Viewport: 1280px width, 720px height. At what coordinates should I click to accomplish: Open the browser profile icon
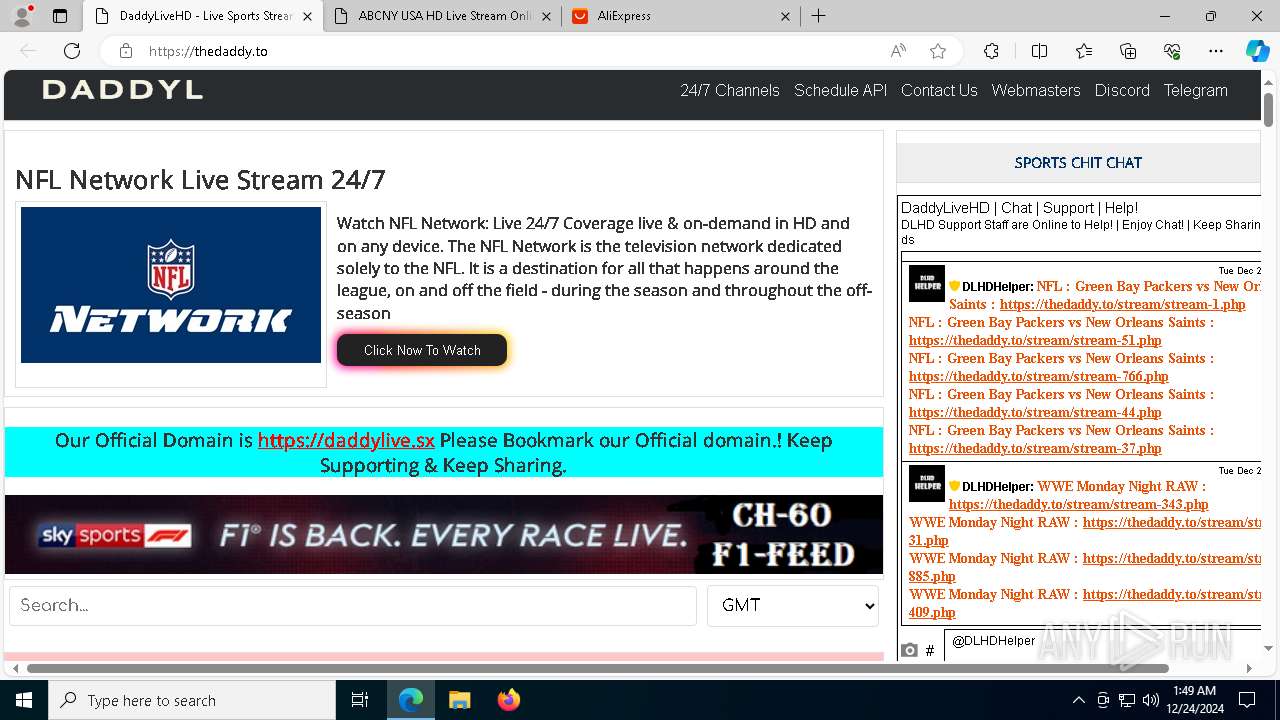pyautogui.click(x=22, y=16)
